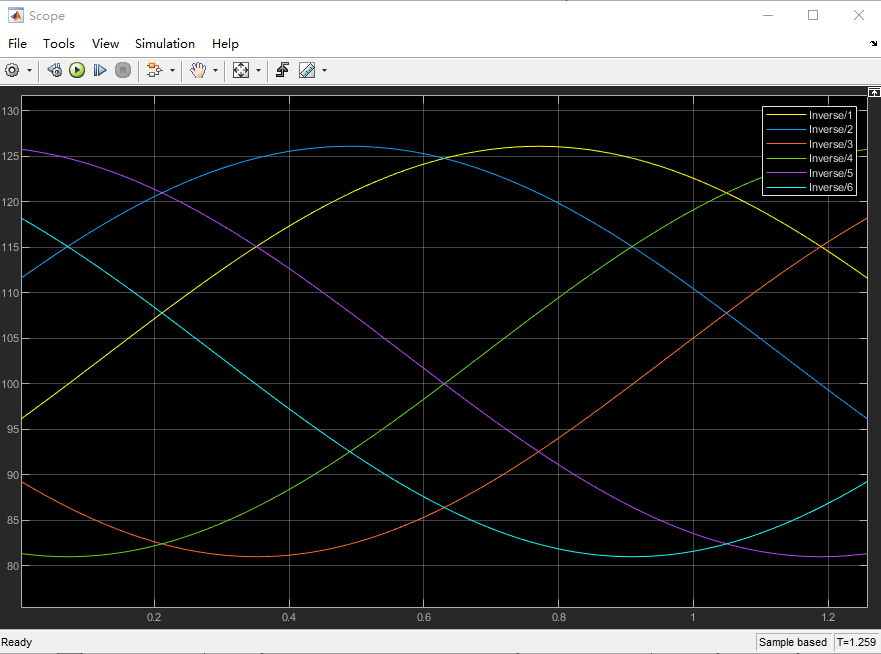
Task: Click the T=1.259 time readout
Action: (856, 642)
